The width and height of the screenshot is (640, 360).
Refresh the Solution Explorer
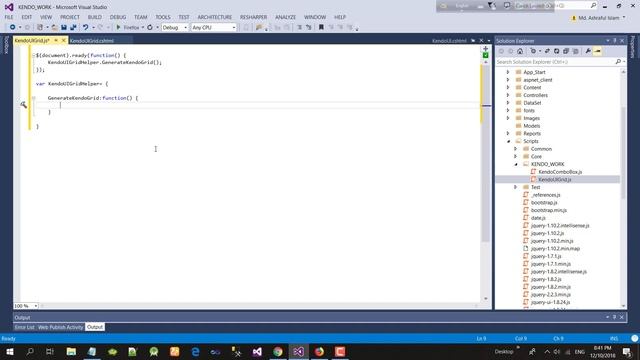(x=556, y=51)
